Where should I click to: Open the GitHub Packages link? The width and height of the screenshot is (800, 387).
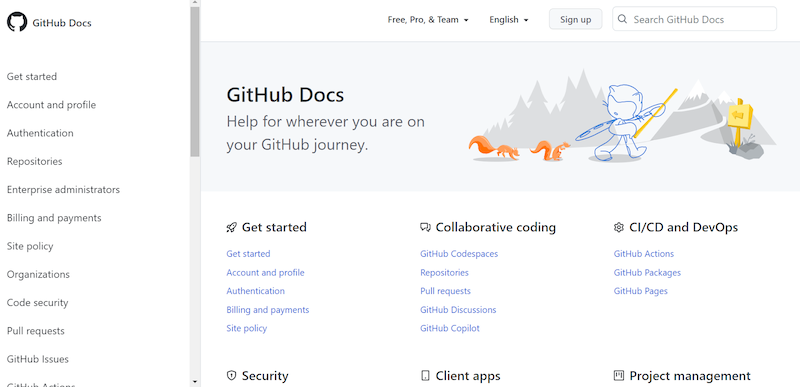tap(647, 272)
